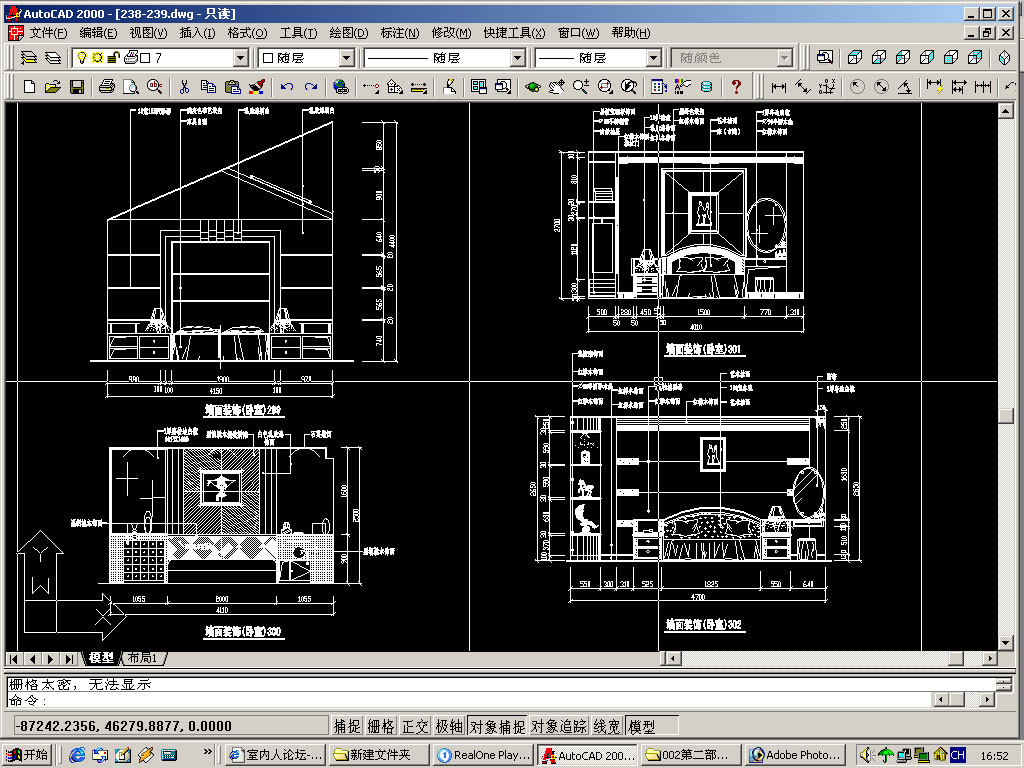
Task: Start 3D Orbit tool
Action: click(533, 86)
